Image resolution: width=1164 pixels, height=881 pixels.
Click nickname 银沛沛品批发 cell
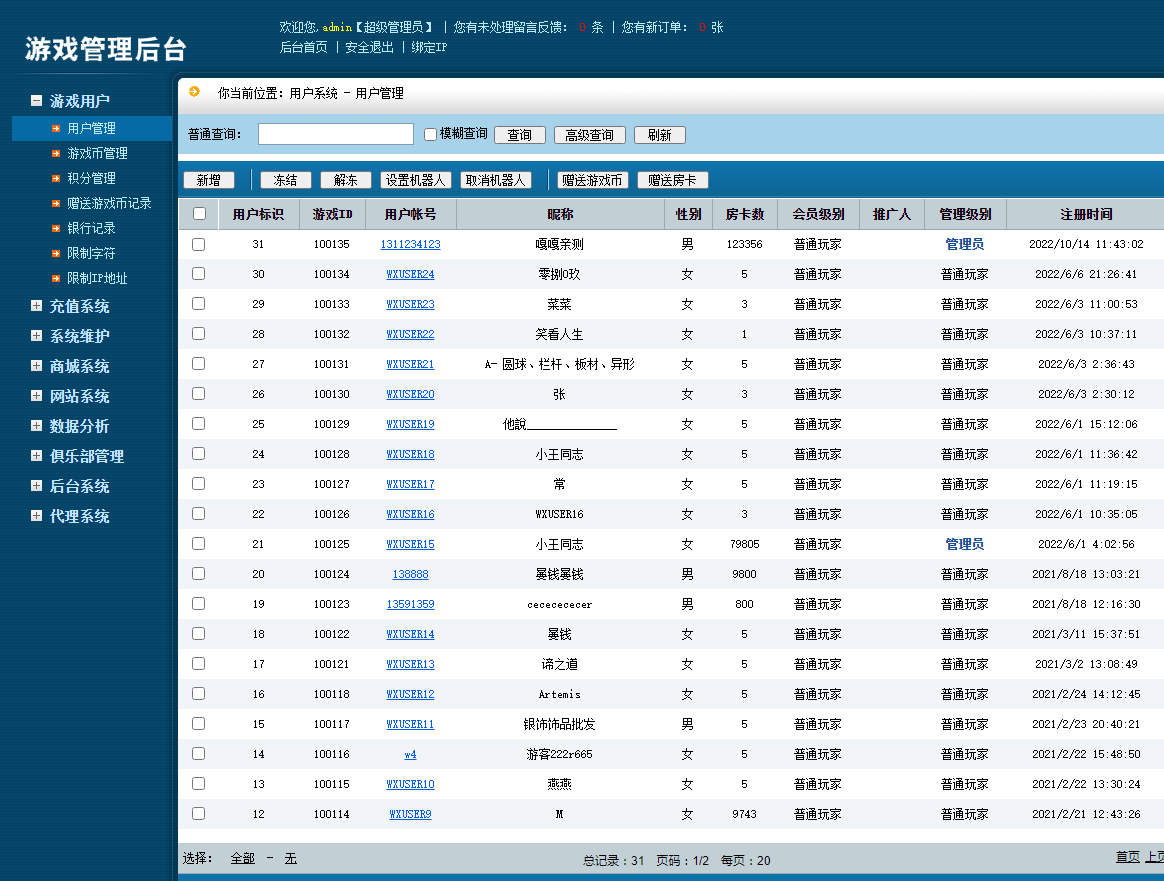coord(560,724)
